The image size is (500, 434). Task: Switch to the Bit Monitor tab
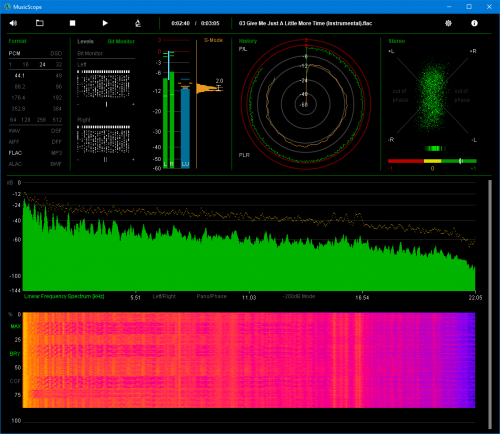click(121, 41)
